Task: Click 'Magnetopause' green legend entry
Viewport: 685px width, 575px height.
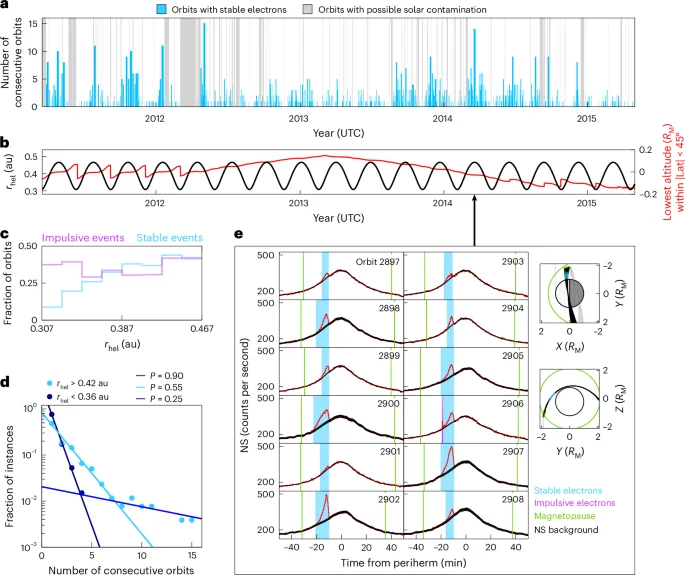Action: pyautogui.click(x=565, y=516)
